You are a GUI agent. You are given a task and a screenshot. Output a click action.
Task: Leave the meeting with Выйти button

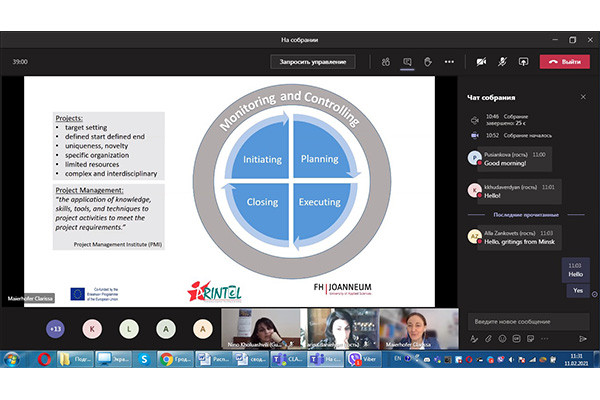coord(564,62)
